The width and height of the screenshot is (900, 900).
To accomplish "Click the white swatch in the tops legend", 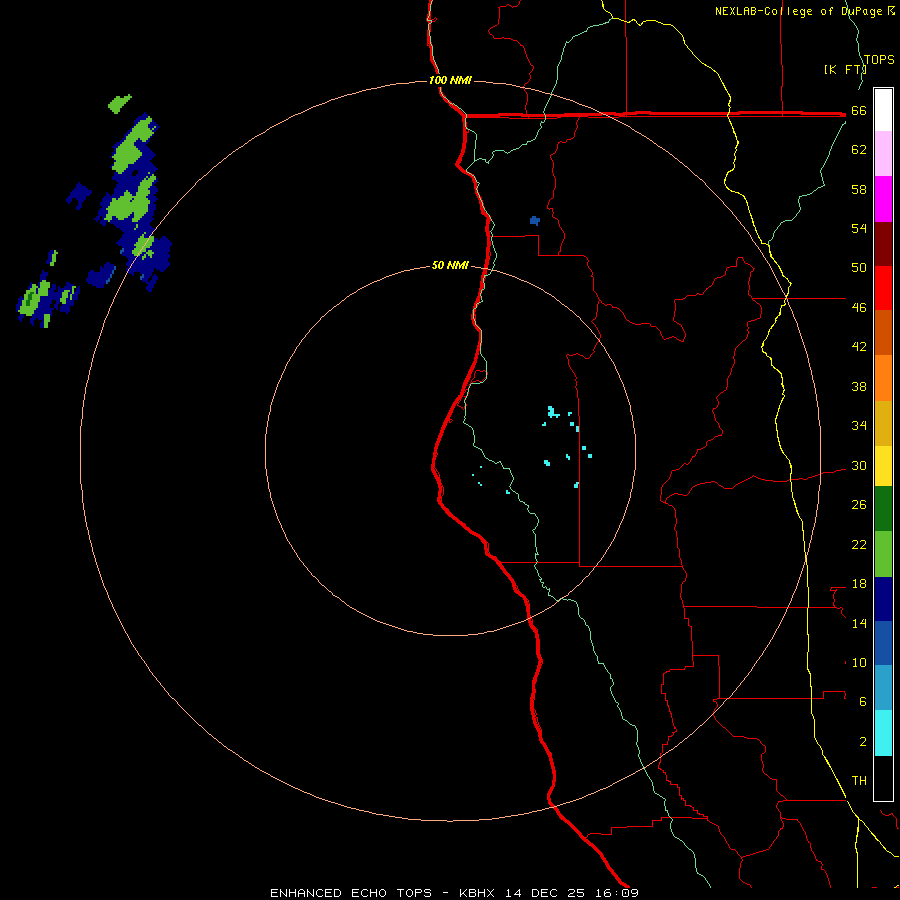I will [x=883, y=110].
